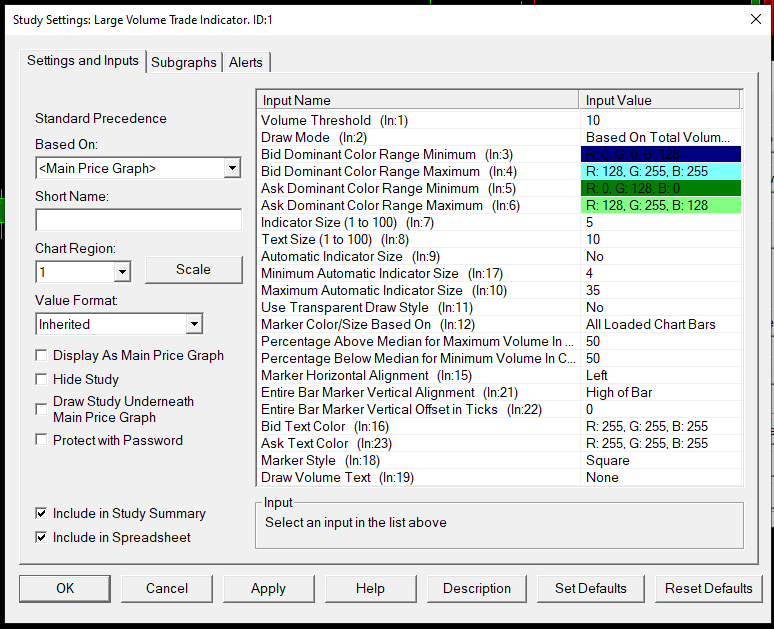
Task: Expand the Value Format dropdown
Action: pyautogui.click(x=193, y=324)
